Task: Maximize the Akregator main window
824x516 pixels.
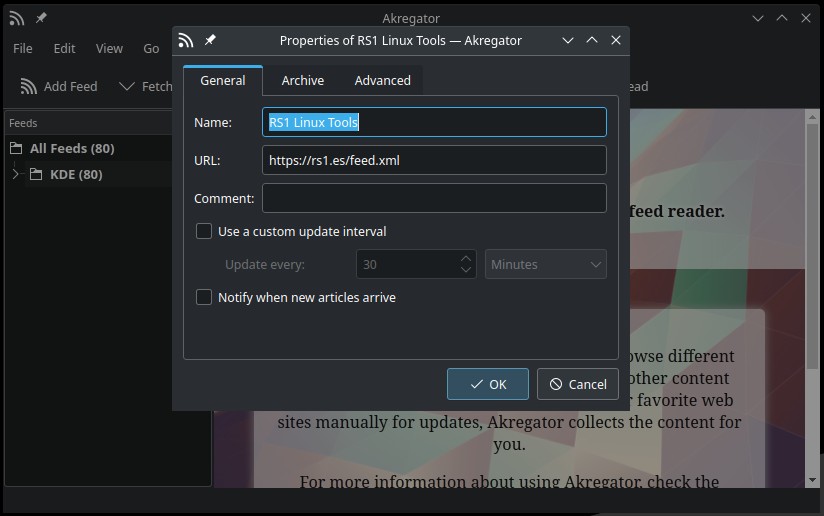Action: (782, 18)
